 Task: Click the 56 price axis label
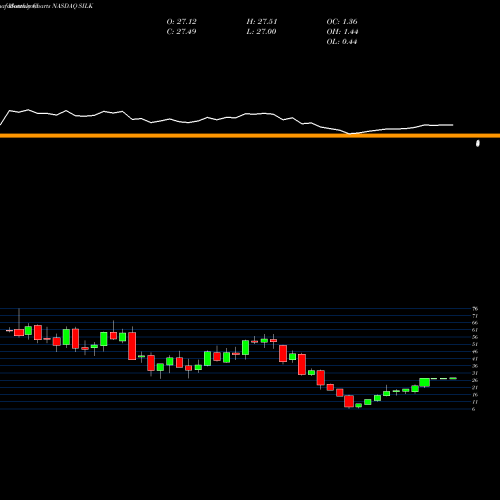point(475,337)
